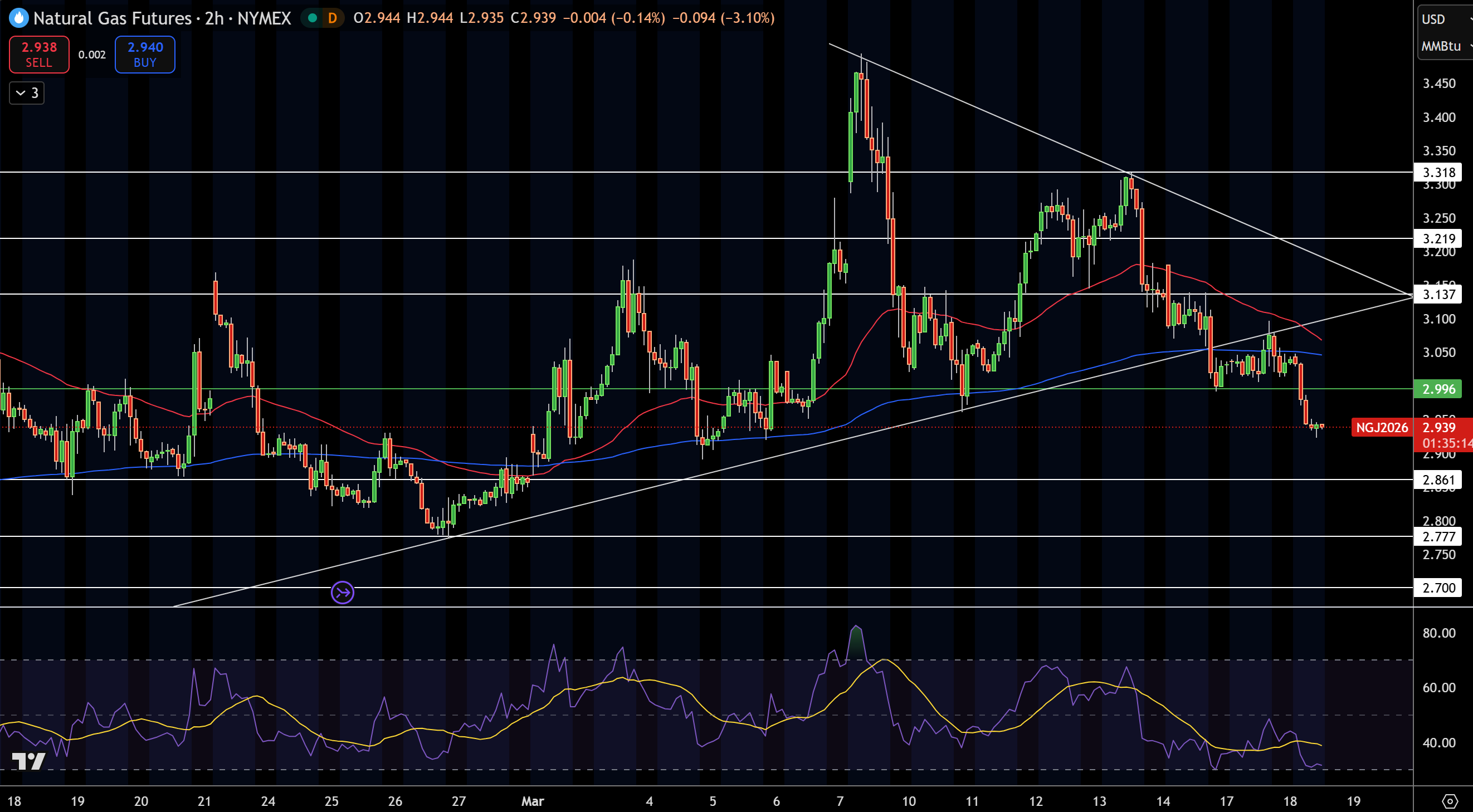
Task: Click the purple contract roll arrow marker
Action: (x=343, y=592)
